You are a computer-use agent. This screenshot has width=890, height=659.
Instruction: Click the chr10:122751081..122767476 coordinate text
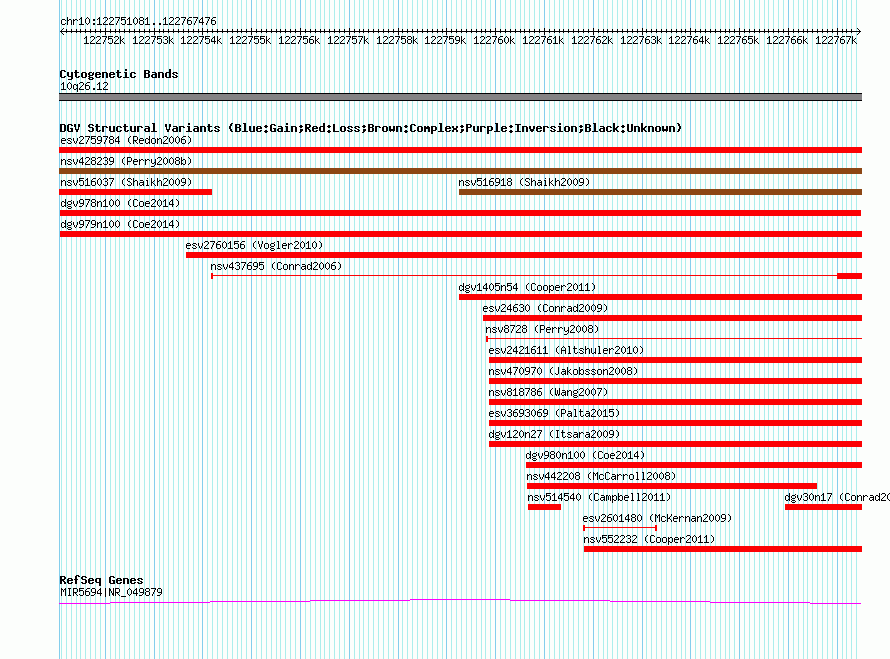(138, 21)
